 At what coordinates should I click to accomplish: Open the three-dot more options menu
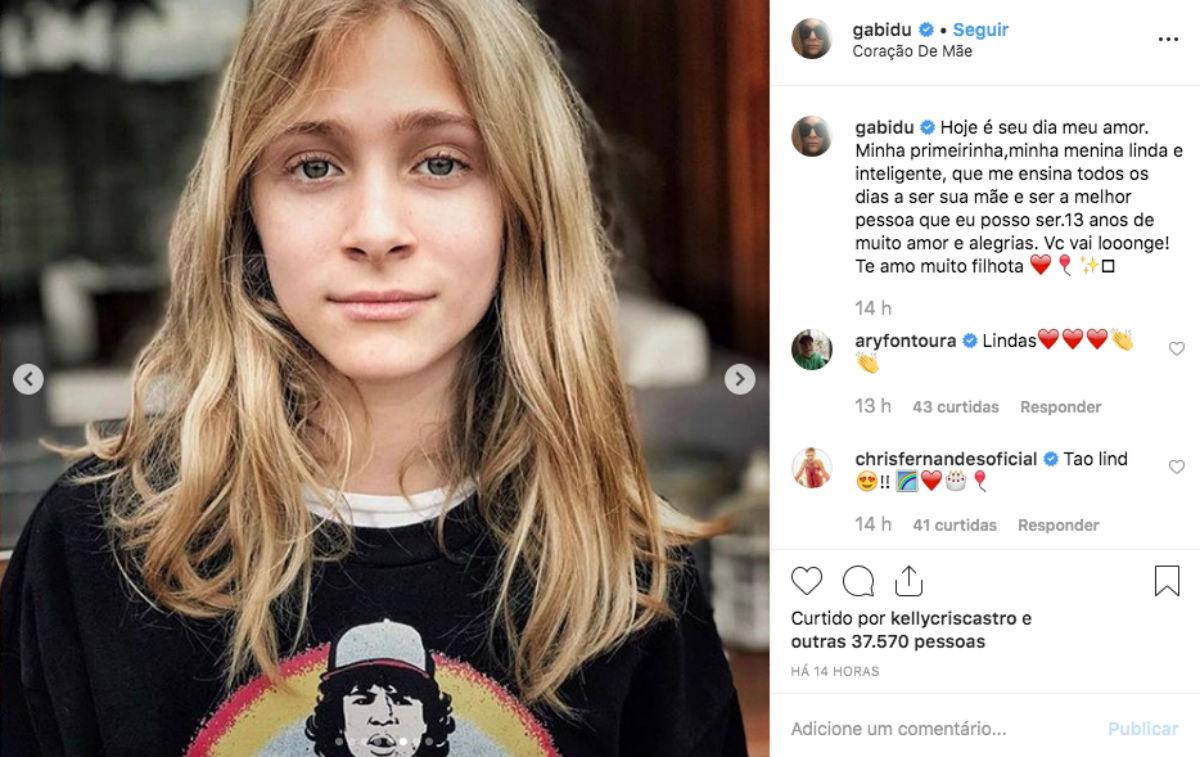(1168, 40)
